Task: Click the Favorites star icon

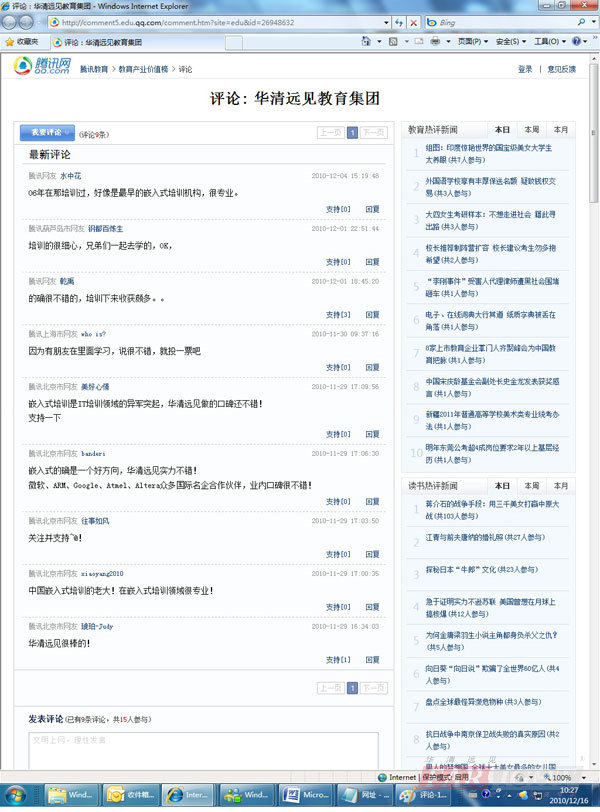Action: [x=10, y=42]
